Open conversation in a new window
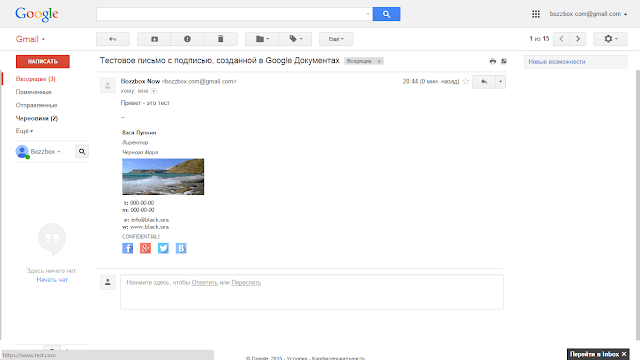Viewport: 640px width, 360px height. click(504, 61)
